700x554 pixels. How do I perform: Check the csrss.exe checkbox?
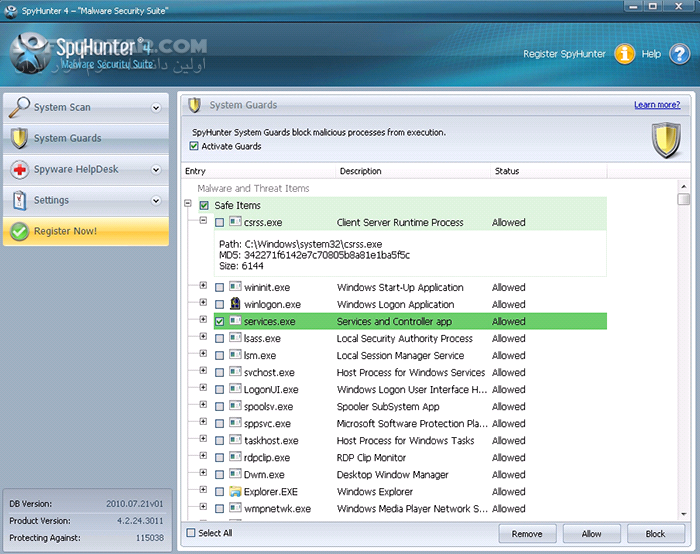[x=219, y=222]
